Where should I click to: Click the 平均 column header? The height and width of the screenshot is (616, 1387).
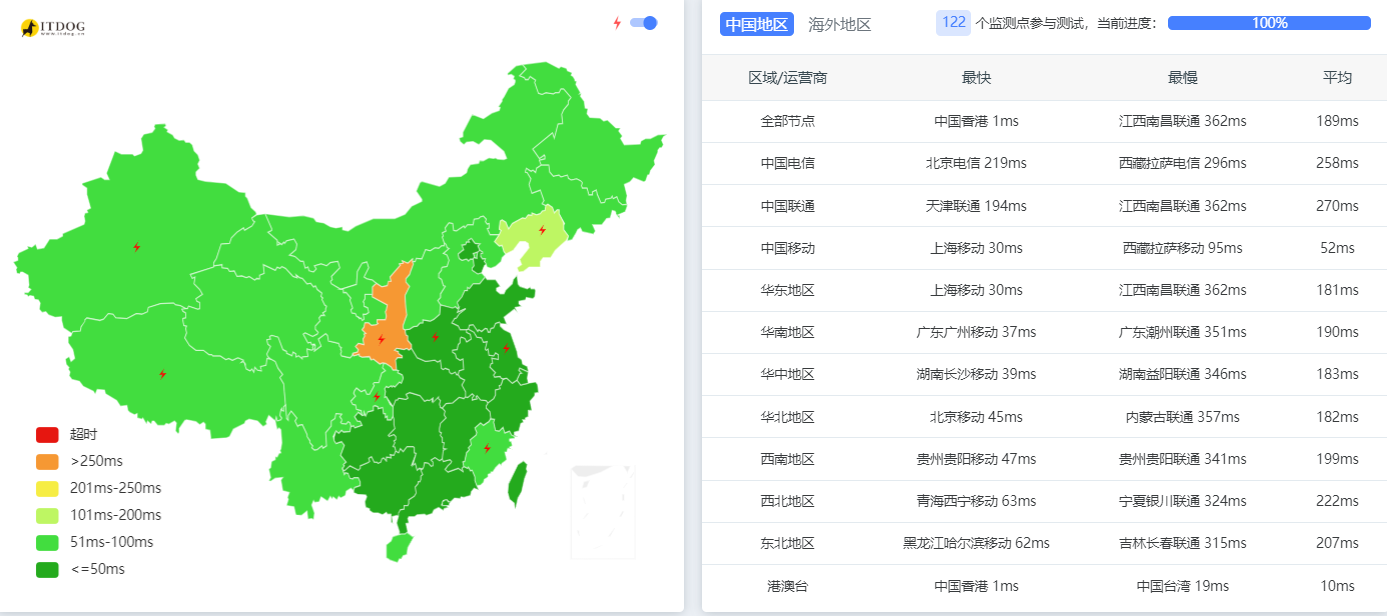coord(1337,77)
